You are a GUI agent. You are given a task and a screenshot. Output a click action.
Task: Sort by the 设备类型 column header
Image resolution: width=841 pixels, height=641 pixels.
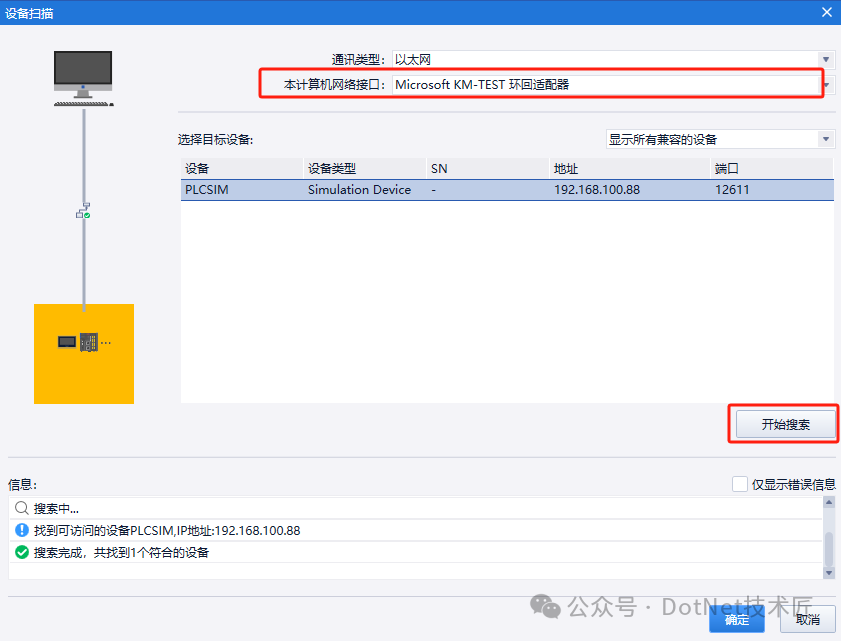(x=365, y=168)
